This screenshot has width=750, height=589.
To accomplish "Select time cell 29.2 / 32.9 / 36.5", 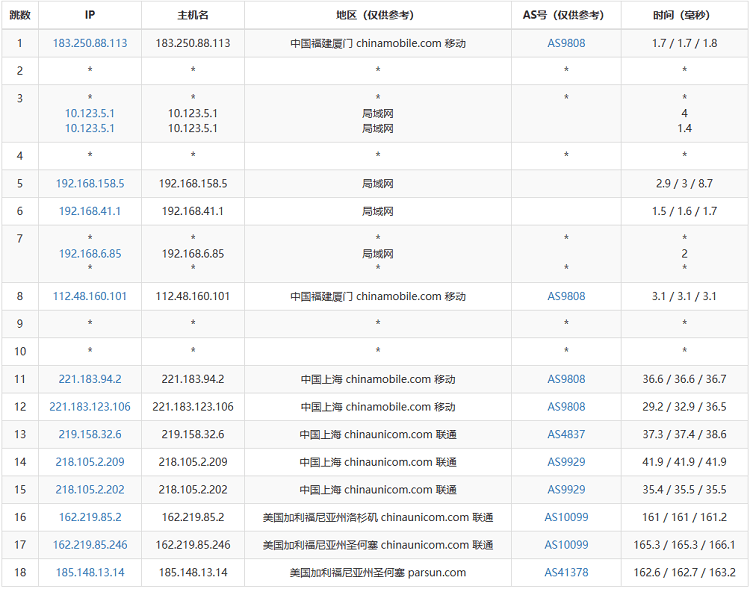I will coord(684,407).
